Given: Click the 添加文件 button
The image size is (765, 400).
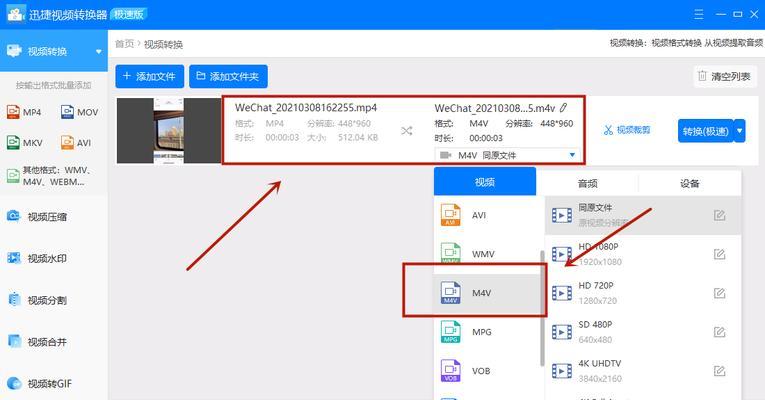Looking at the screenshot, I should [150, 77].
